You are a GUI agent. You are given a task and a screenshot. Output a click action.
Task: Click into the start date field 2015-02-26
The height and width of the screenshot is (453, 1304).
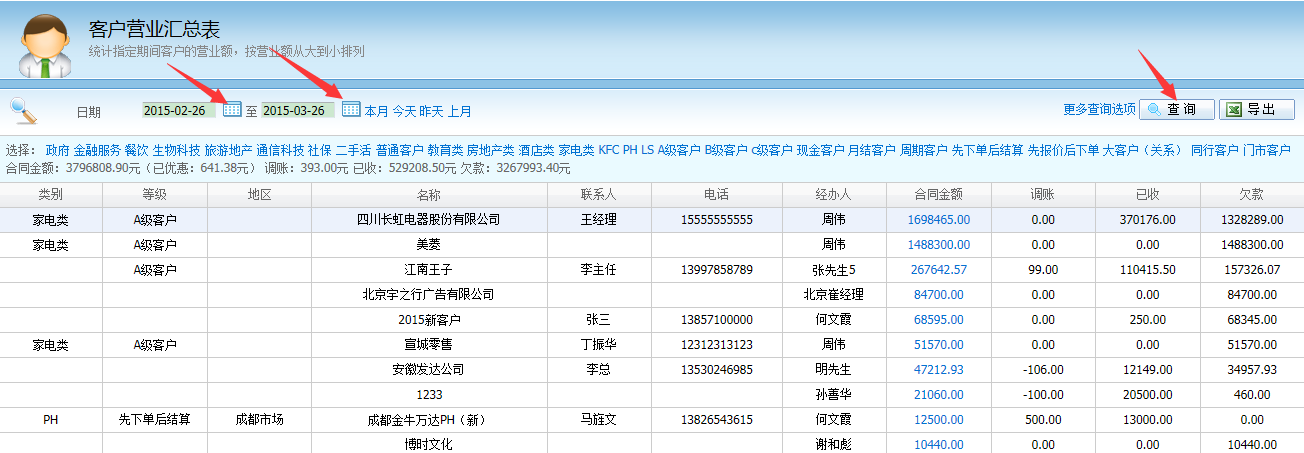coord(179,110)
